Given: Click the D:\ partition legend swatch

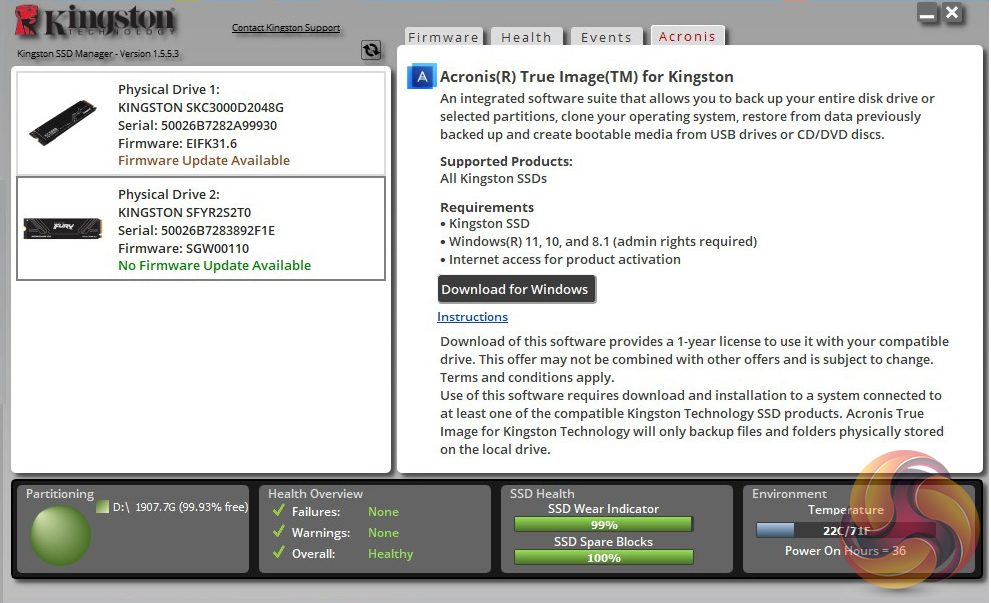Looking at the screenshot, I should [x=102, y=507].
